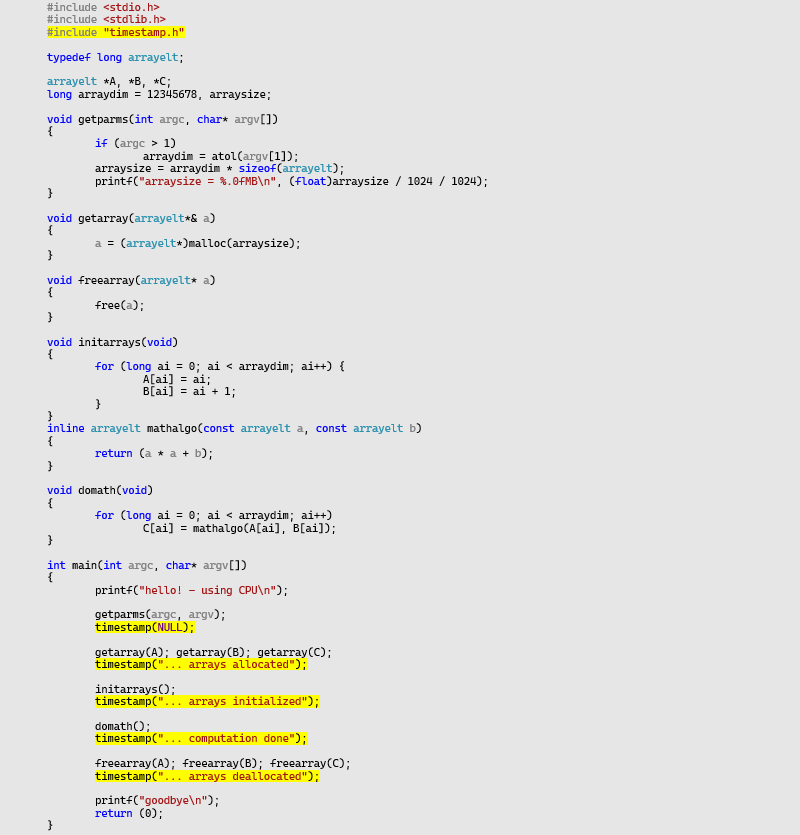The image size is (800, 835).
Task: Click the arrayelt *A, *B, *C declaration
Action: [109, 81]
